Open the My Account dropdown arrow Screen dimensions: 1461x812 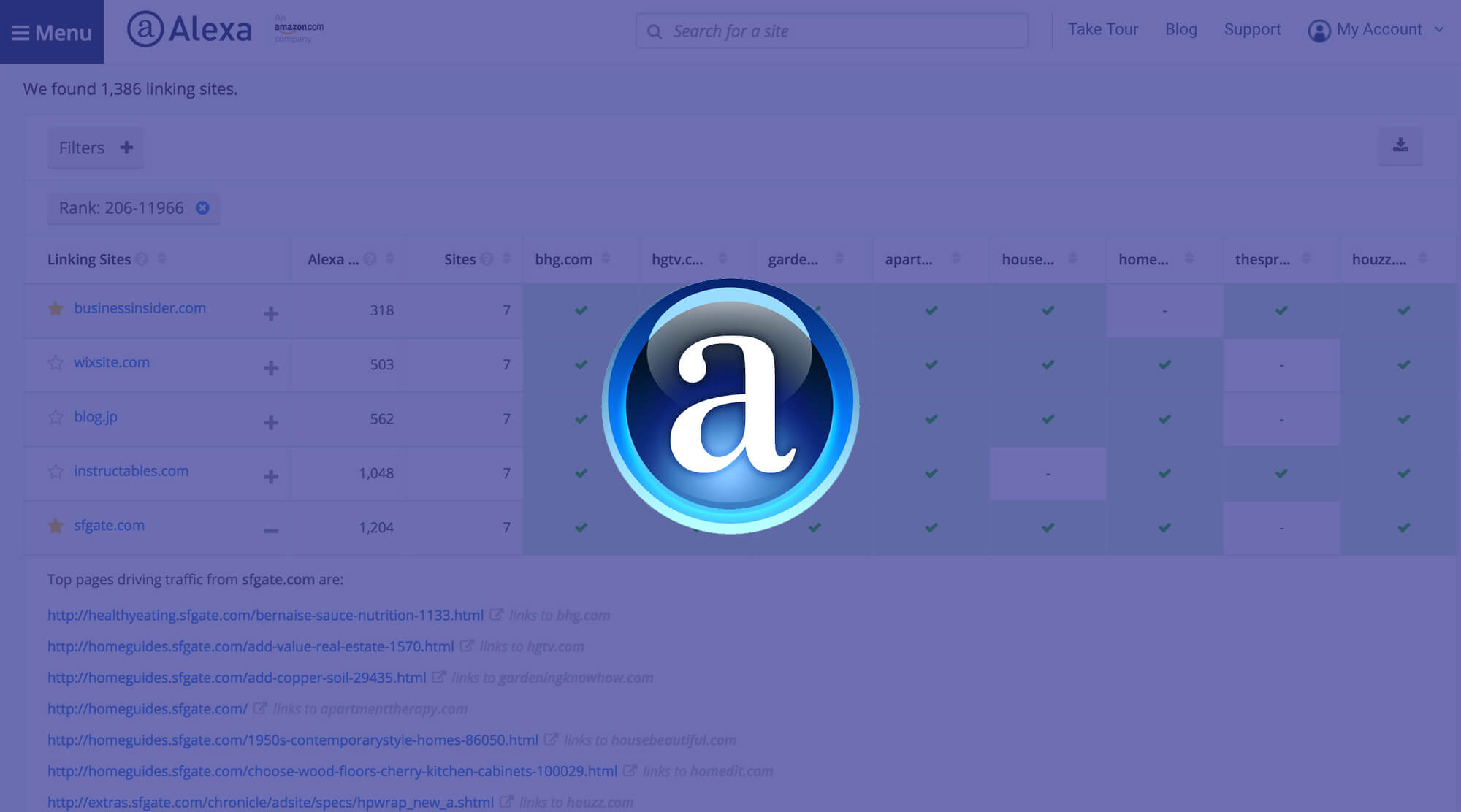(x=1438, y=30)
